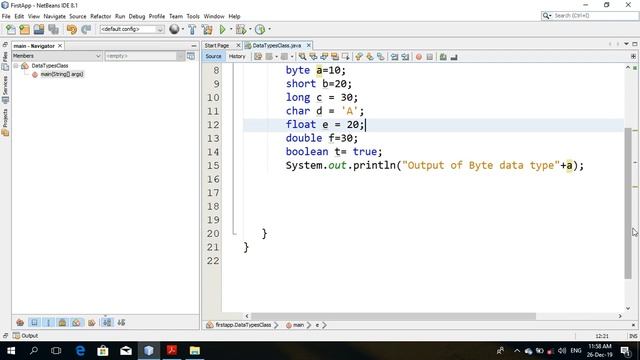Toggle Sort by Name in Navigator
Screen dimensions: 640x360
click(107, 322)
